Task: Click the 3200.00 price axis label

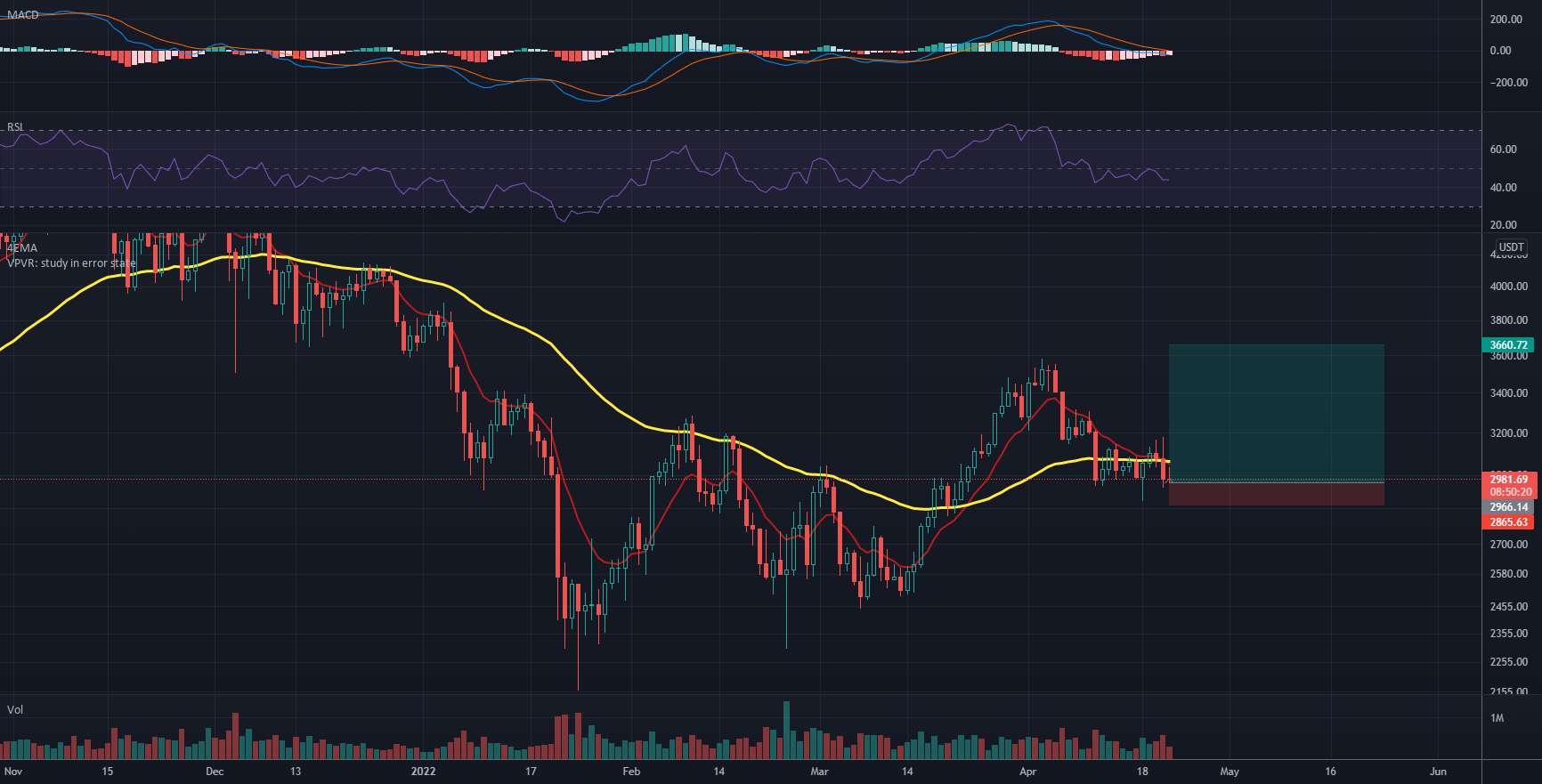Action: tap(1508, 434)
